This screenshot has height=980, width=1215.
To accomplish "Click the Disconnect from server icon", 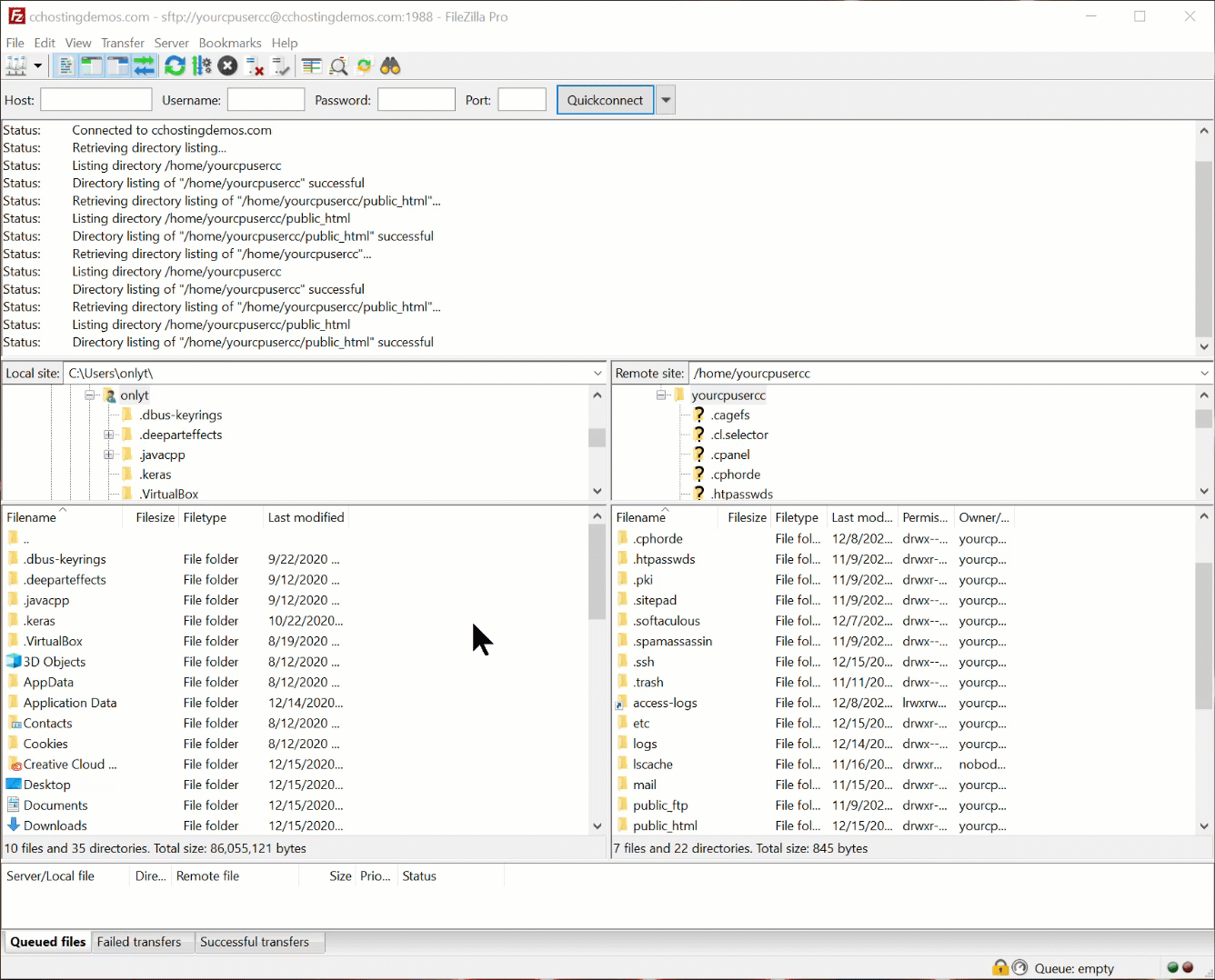I will [x=255, y=65].
